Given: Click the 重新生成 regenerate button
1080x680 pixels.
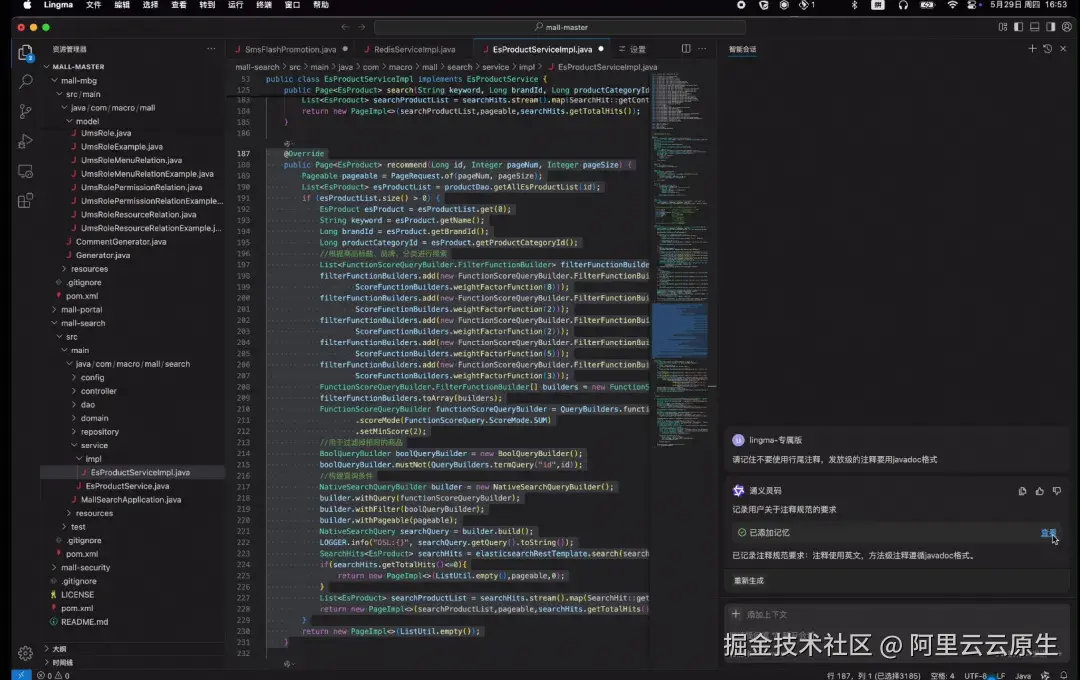Looking at the screenshot, I should 751,579.
